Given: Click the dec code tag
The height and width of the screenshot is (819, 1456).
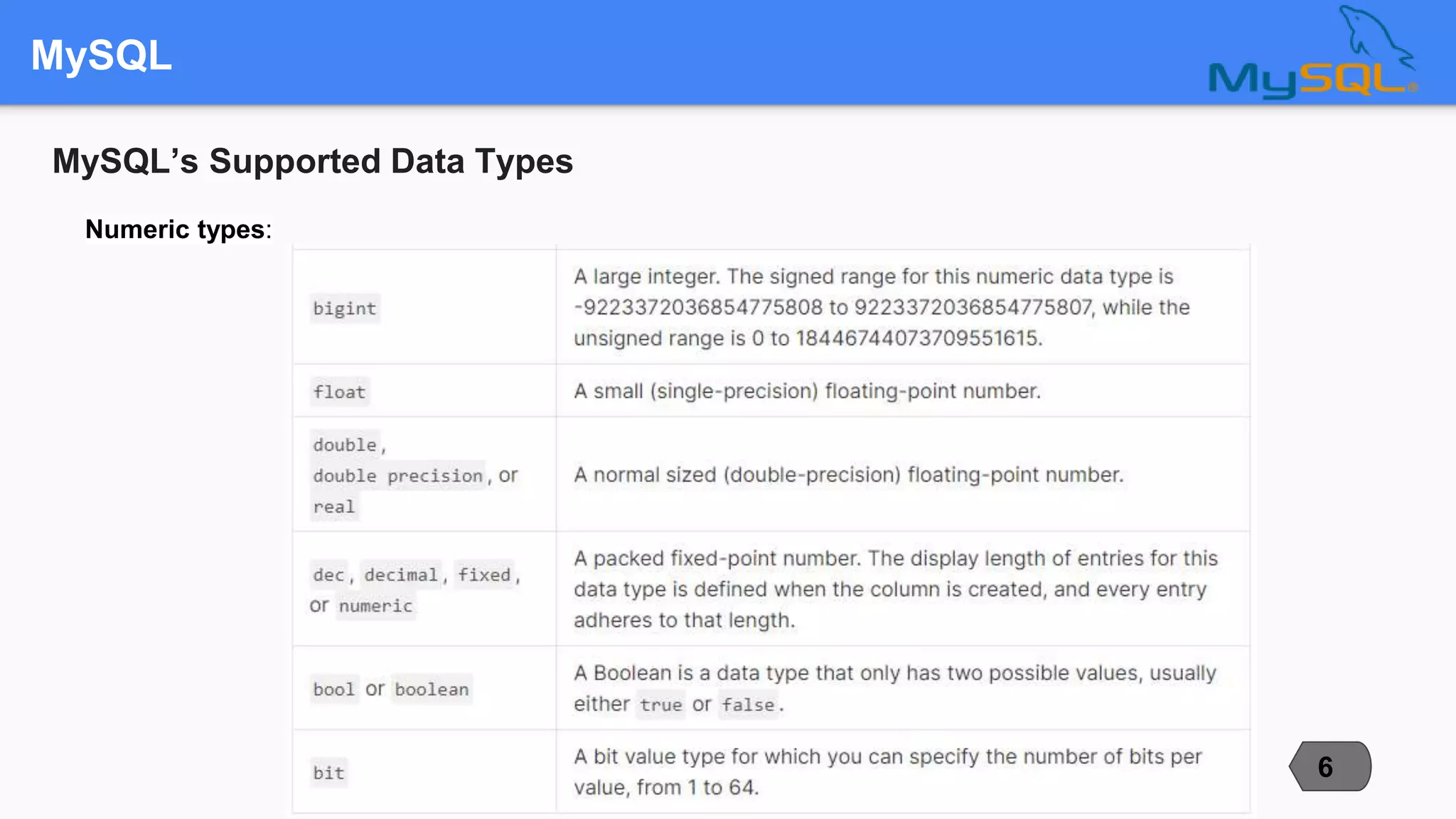Looking at the screenshot, I should point(328,574).
